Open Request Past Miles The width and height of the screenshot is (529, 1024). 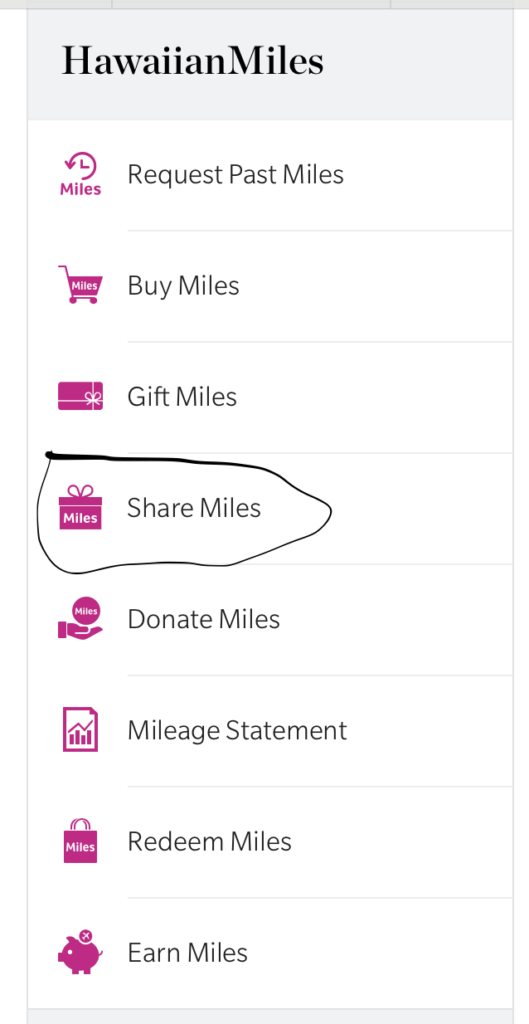270,175
